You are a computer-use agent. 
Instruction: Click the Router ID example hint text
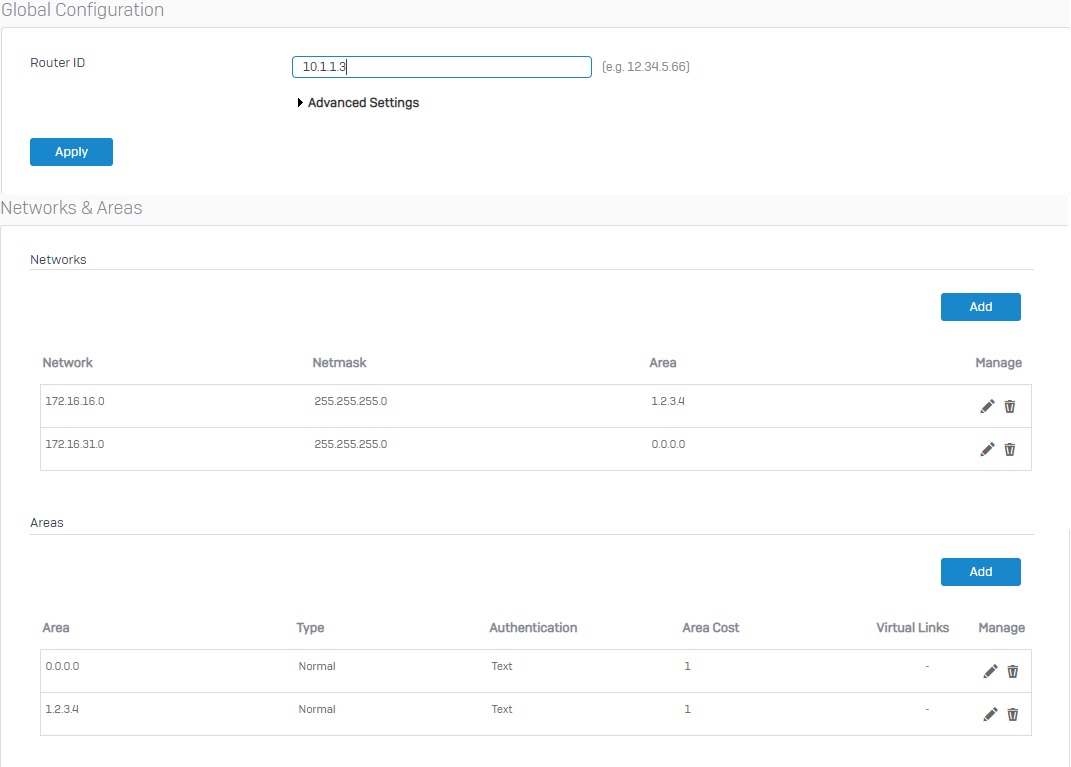[x=645, y=67]
